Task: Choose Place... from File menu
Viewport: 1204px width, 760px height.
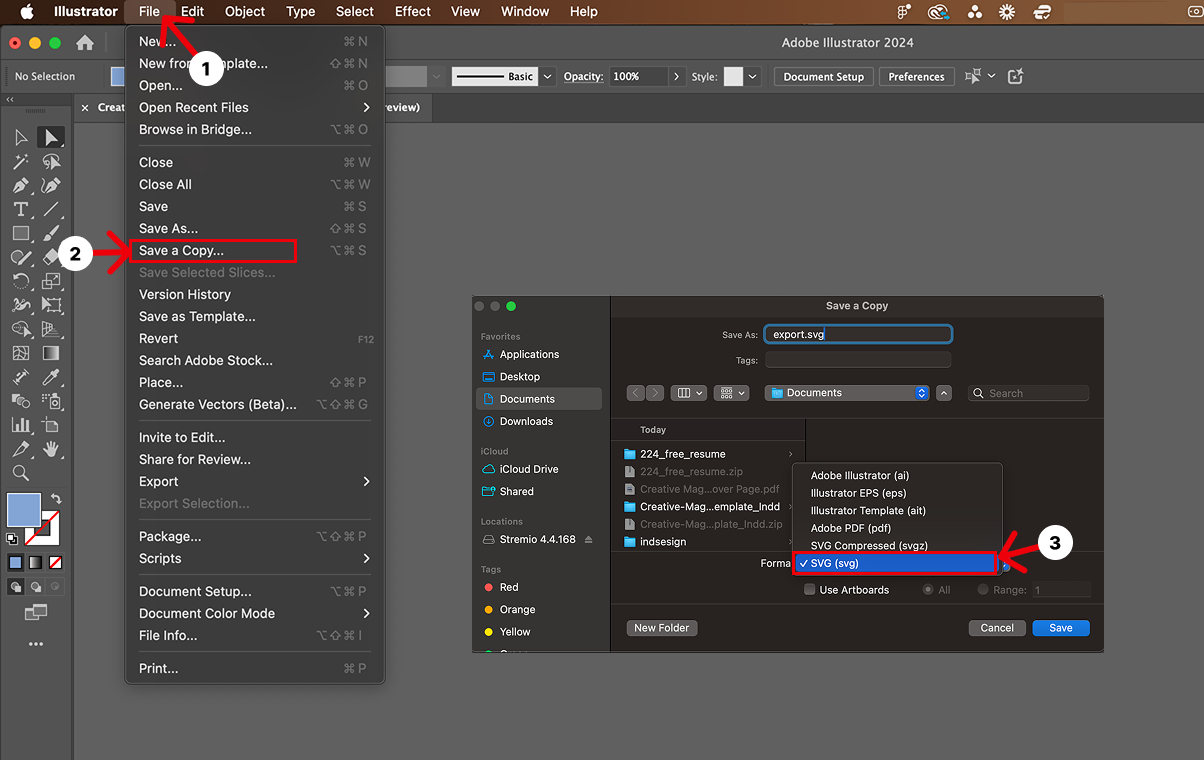Action: (x=254, y=382)
